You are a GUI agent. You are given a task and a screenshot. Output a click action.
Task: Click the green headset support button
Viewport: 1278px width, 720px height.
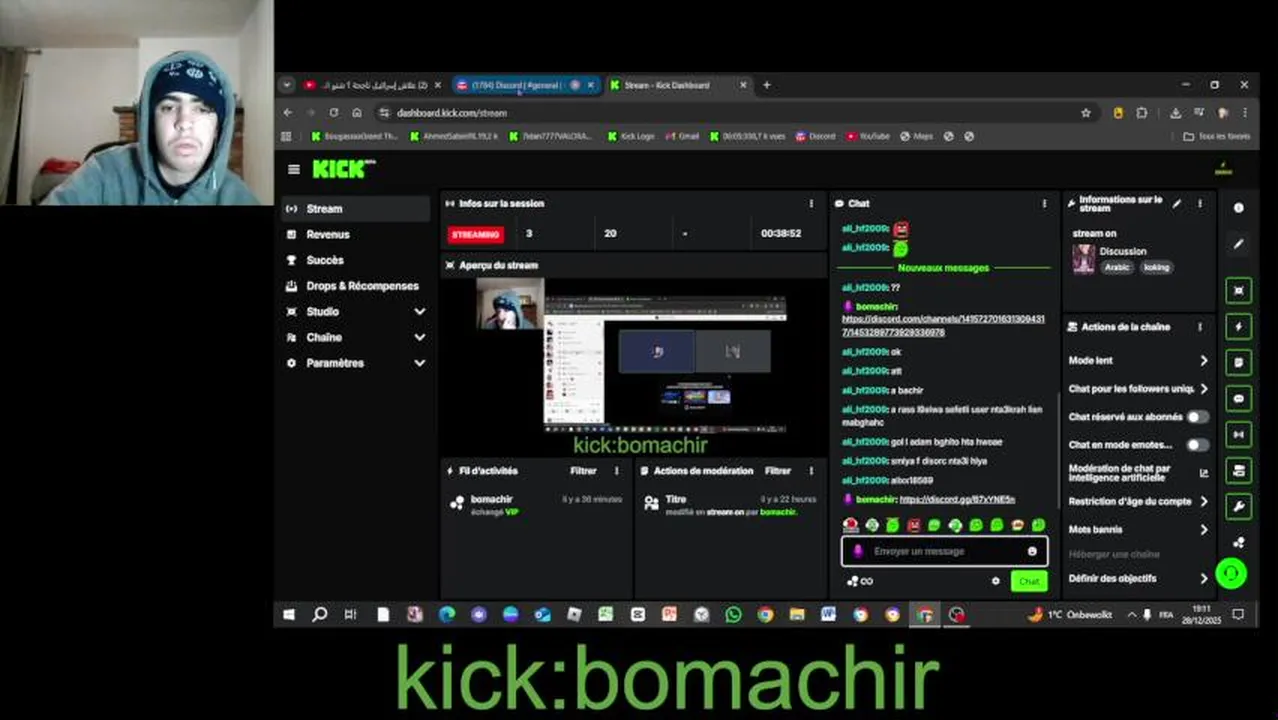pos(1231,573)
